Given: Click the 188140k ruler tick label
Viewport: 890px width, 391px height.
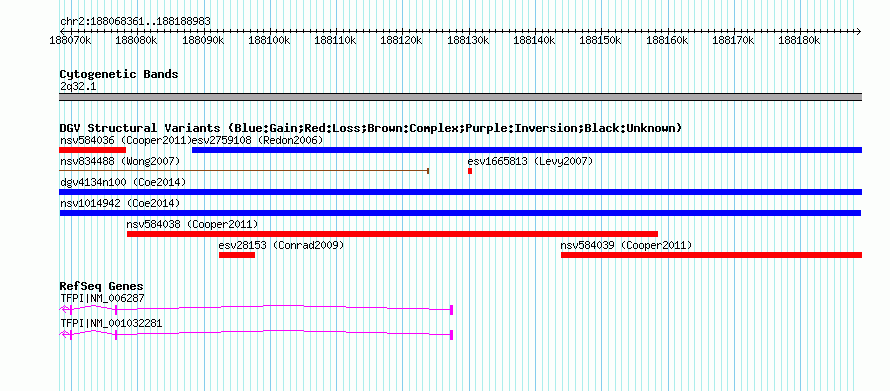Looking at the screenshot, I should tap(534, 40).
